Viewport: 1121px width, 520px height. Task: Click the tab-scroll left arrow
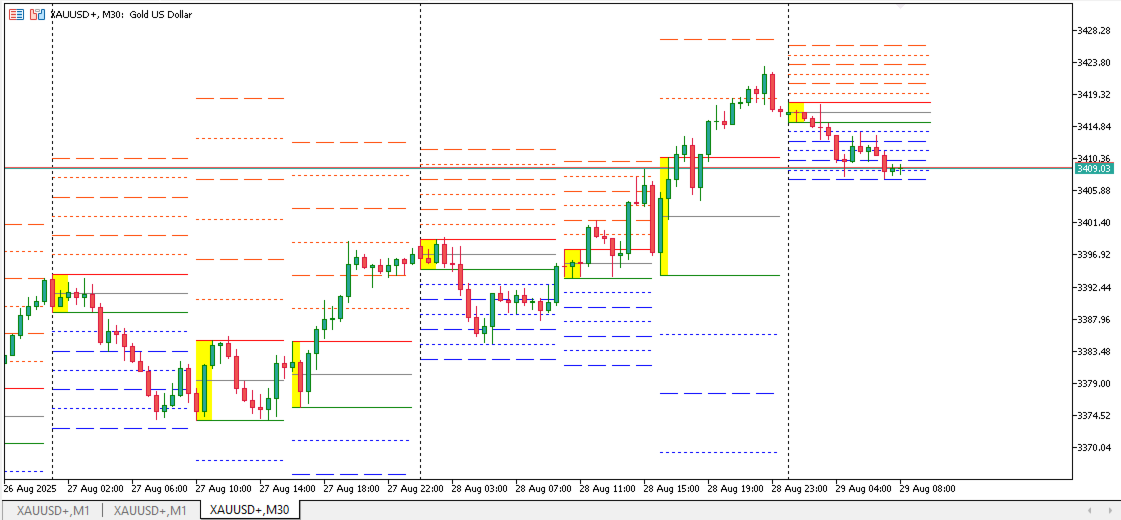click(x=1089, y=510)
